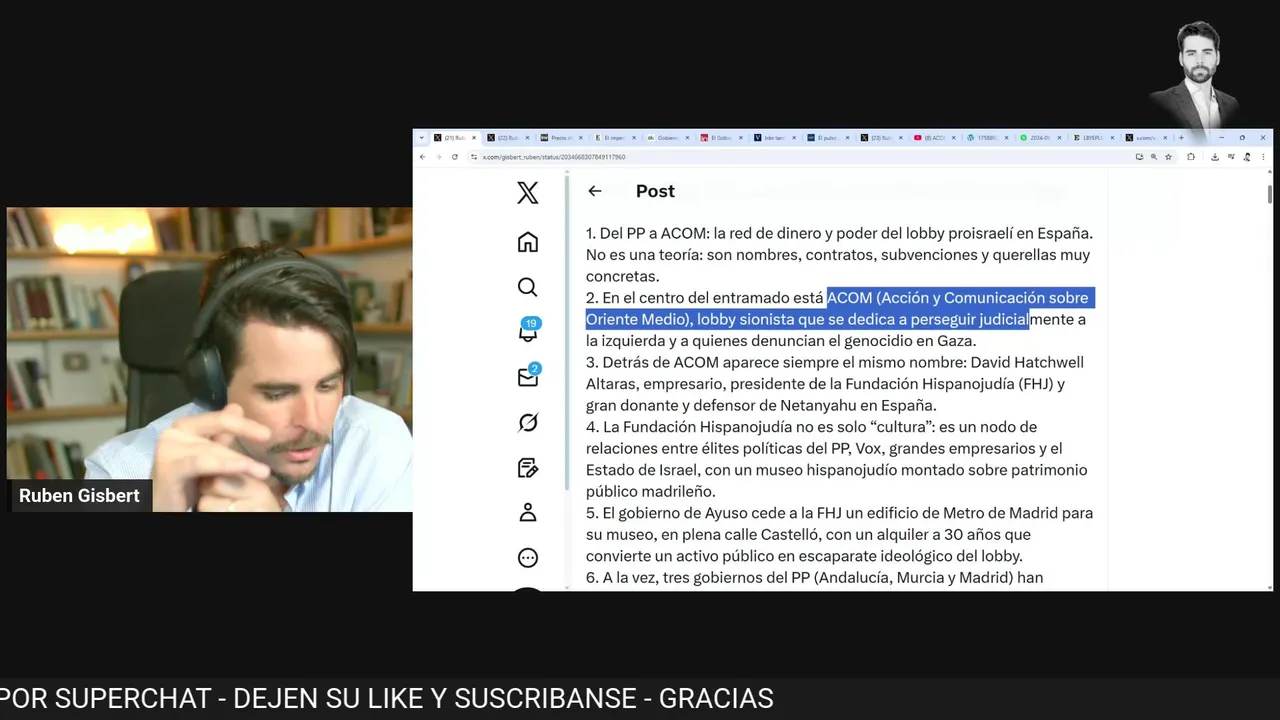Select the '(21) Rub' X tab
Image resolution: width=1280 pixels, height=720 pixels.
tap(454, 138)
